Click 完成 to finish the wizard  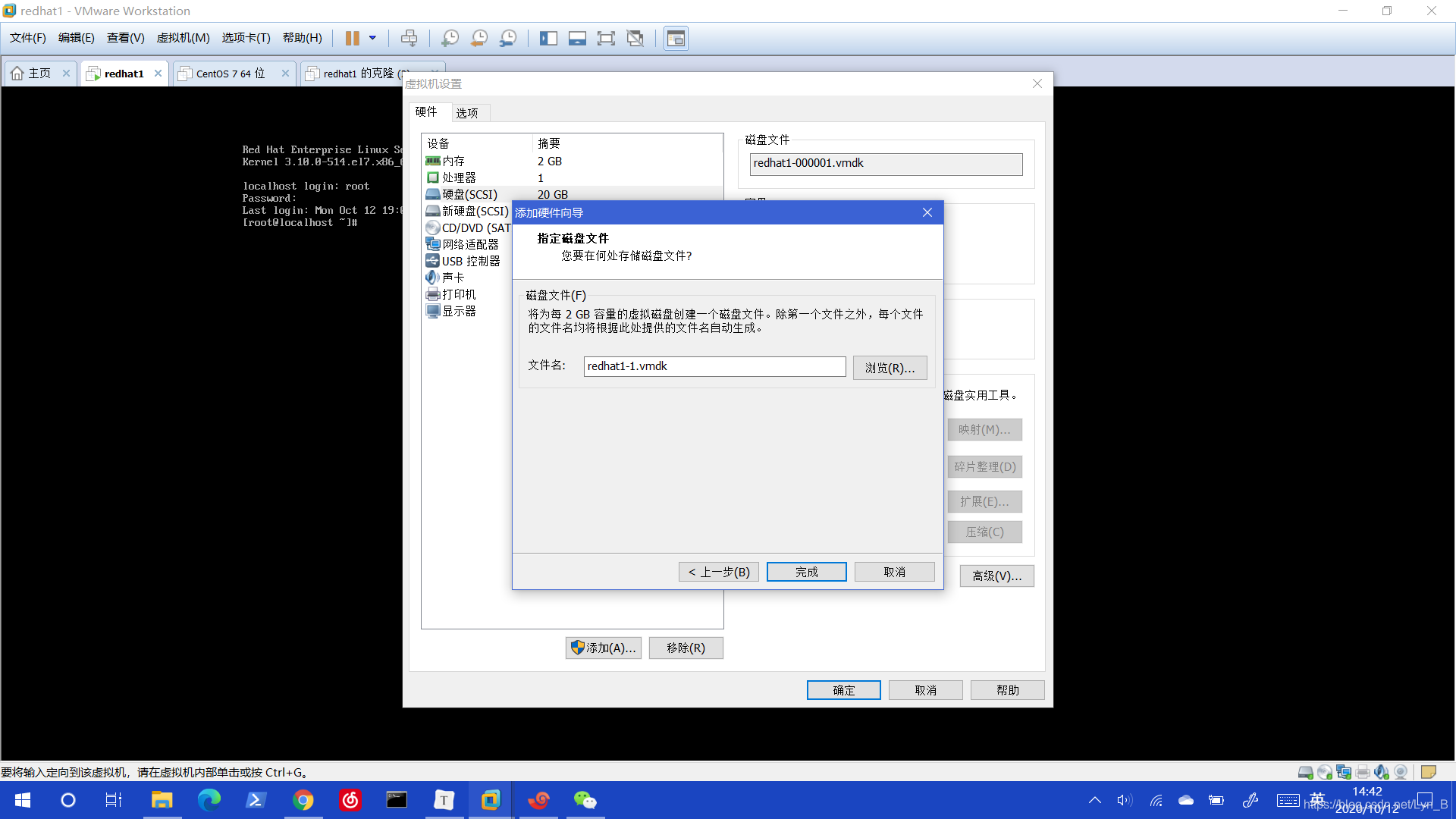[x=806, y=572]
